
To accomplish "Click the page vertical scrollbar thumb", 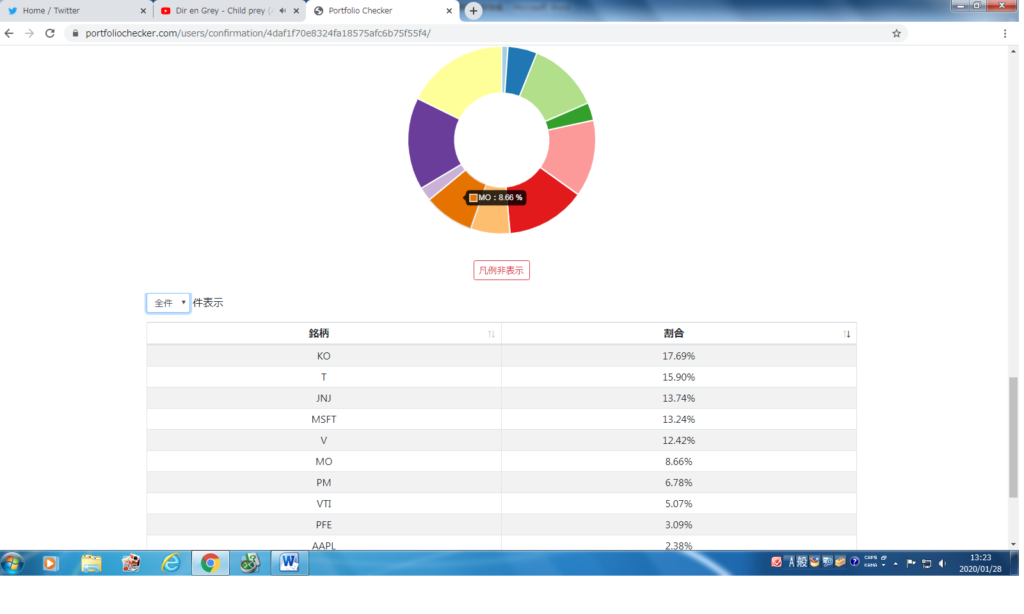I will pos(1014,437).
